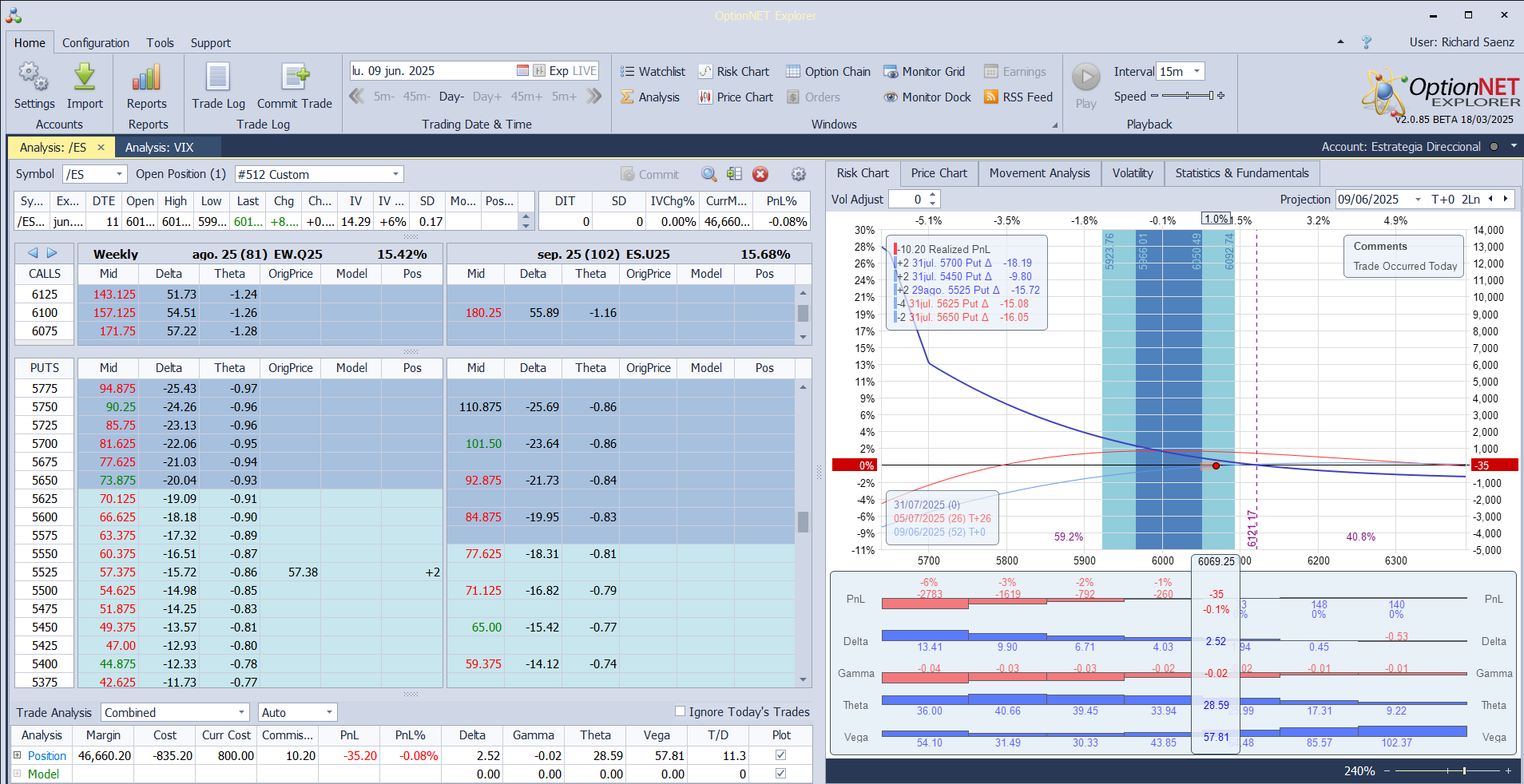1524x784 pixels.
Task: Open the RSS Feed window
Action: click(x=1018, y=97)
